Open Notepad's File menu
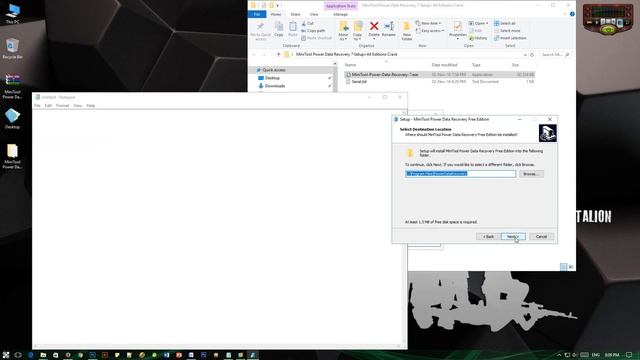Image resolution: width=640 pixels, height=360 pixels. point(37,106)
